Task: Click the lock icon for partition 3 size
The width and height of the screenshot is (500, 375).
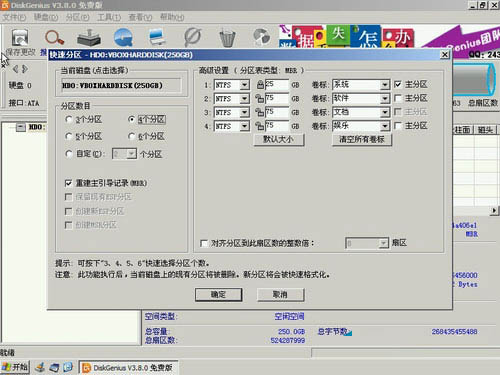Action: [x=259, y=112]
